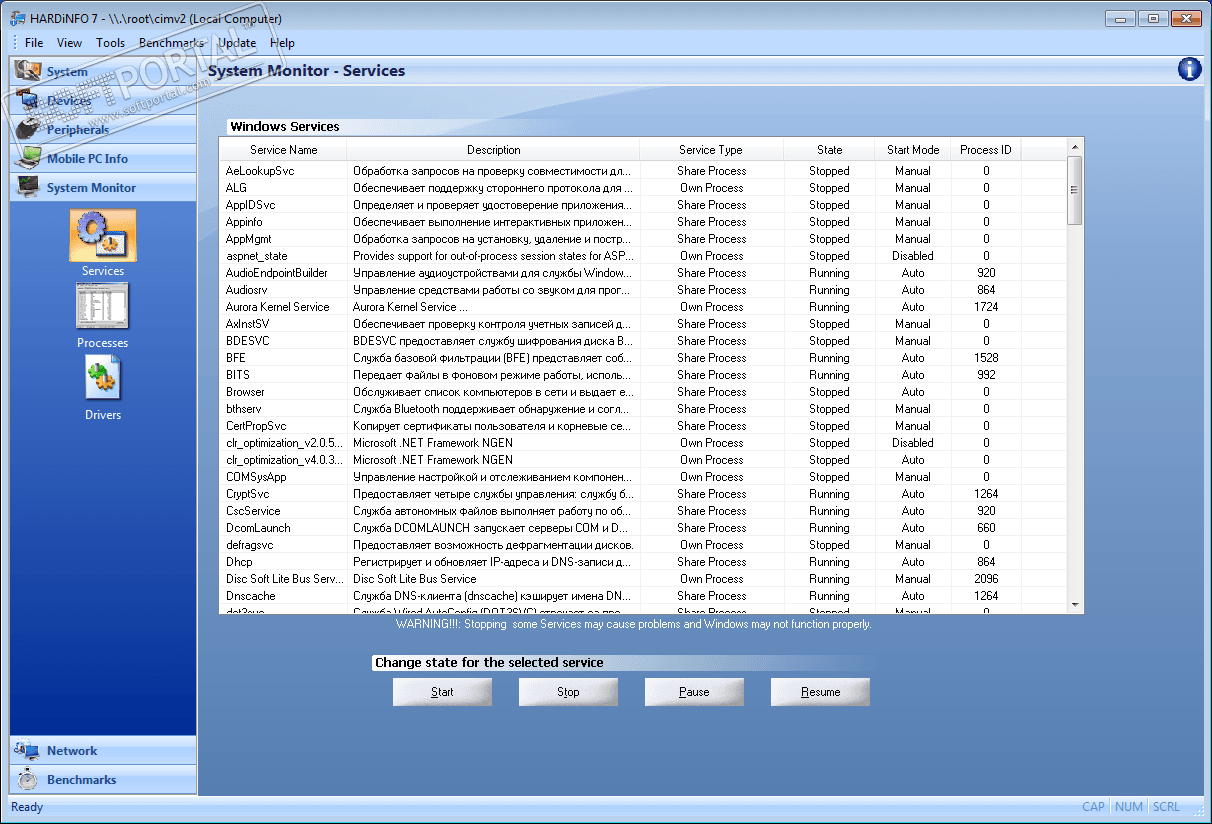Select the BDESVC service row
The image size is (1212, 824).
tap(643, 341)
